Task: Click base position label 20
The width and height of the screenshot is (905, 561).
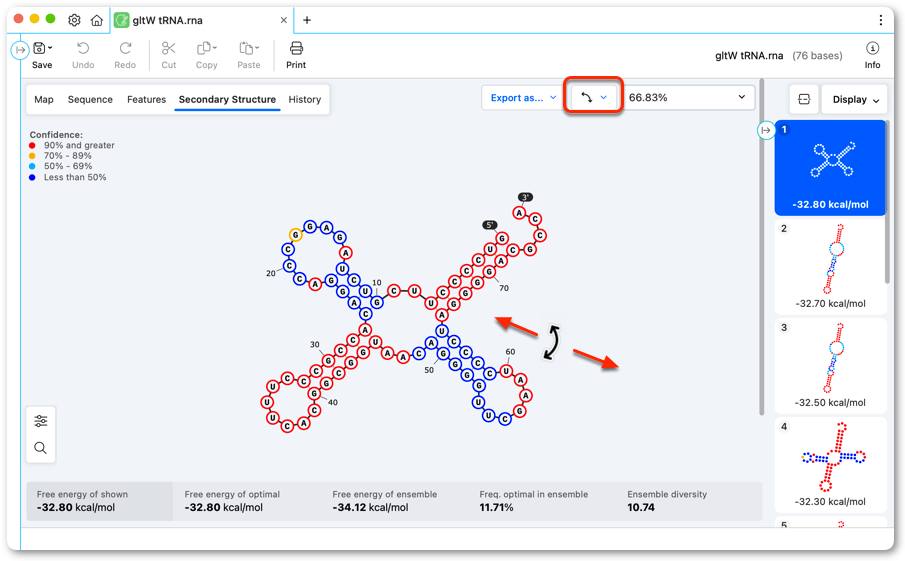Action: coord(271,273)
